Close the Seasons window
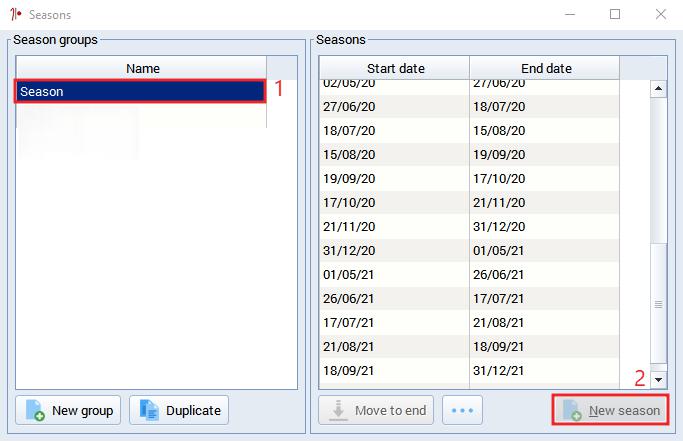The height and width of the screenshot is (441, 683). tap(660, 14)
